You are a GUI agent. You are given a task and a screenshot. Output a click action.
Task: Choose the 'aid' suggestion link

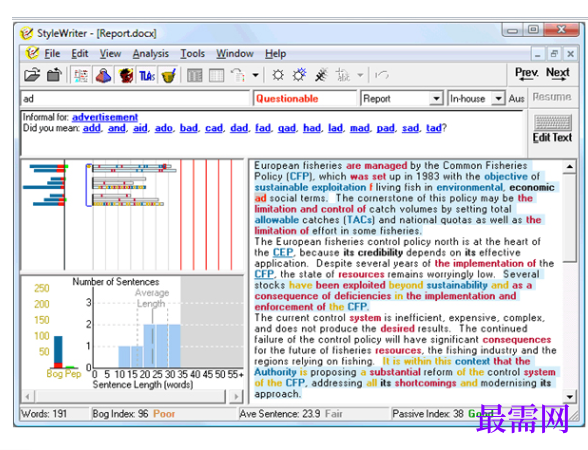[x=140, y=128]
